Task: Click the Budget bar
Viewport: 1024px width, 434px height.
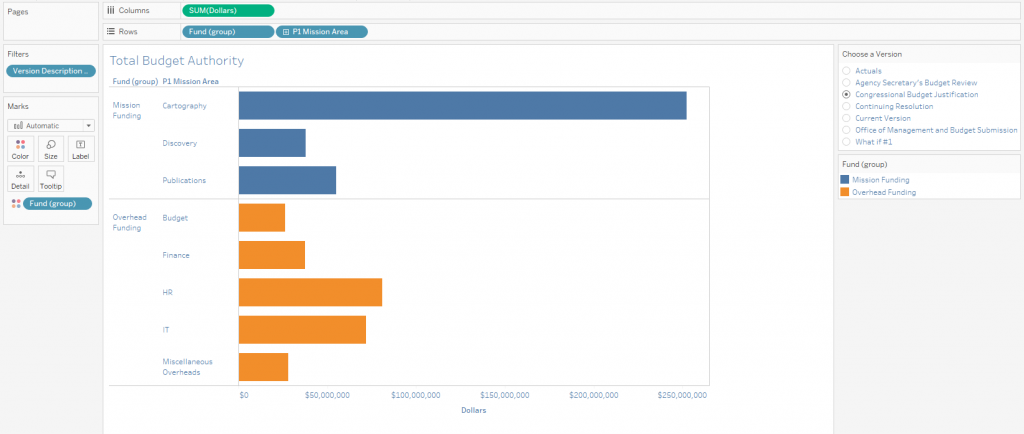Action: tap(262, 217)
